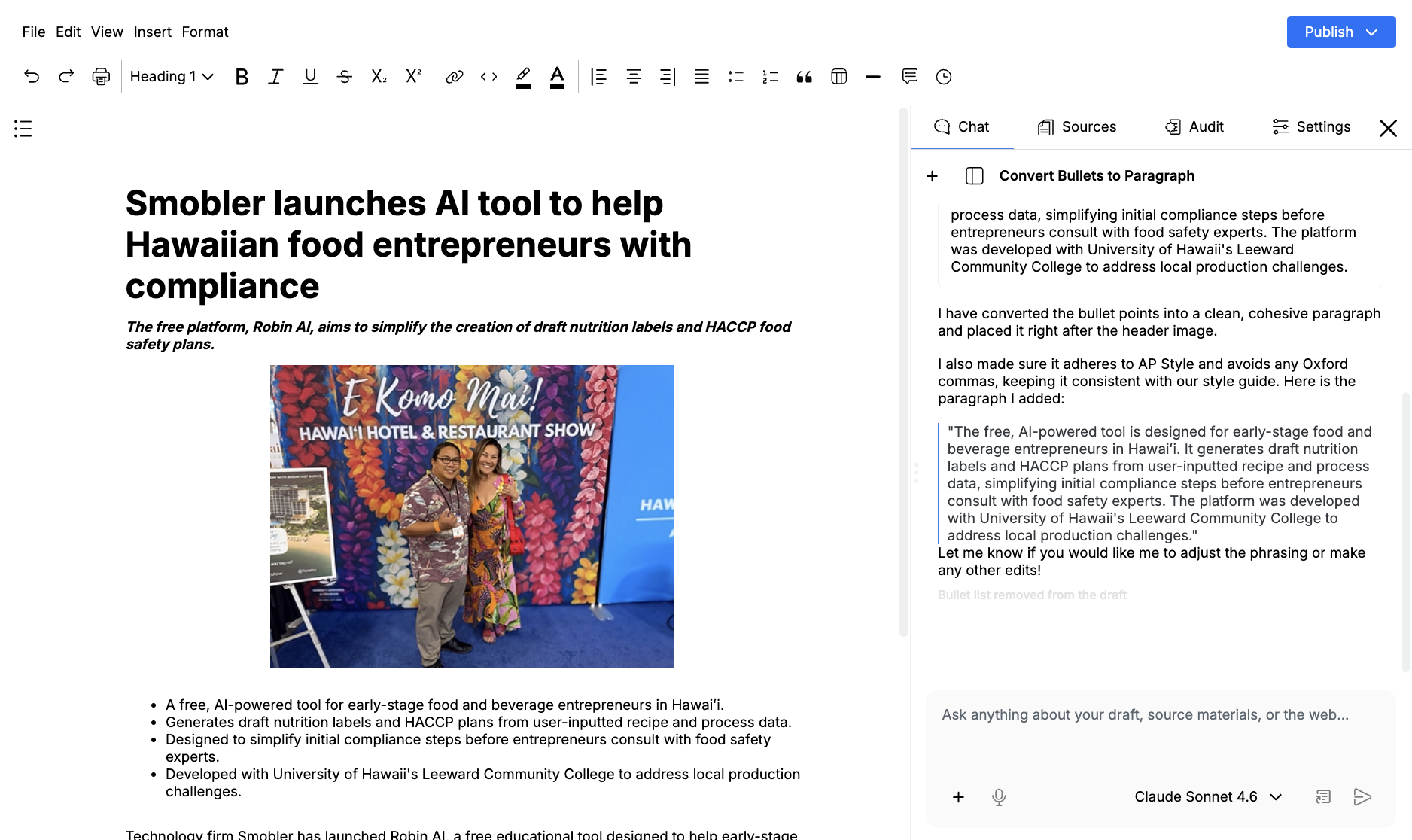
Task: Open the View menu
Action: [x=107, y=32]
